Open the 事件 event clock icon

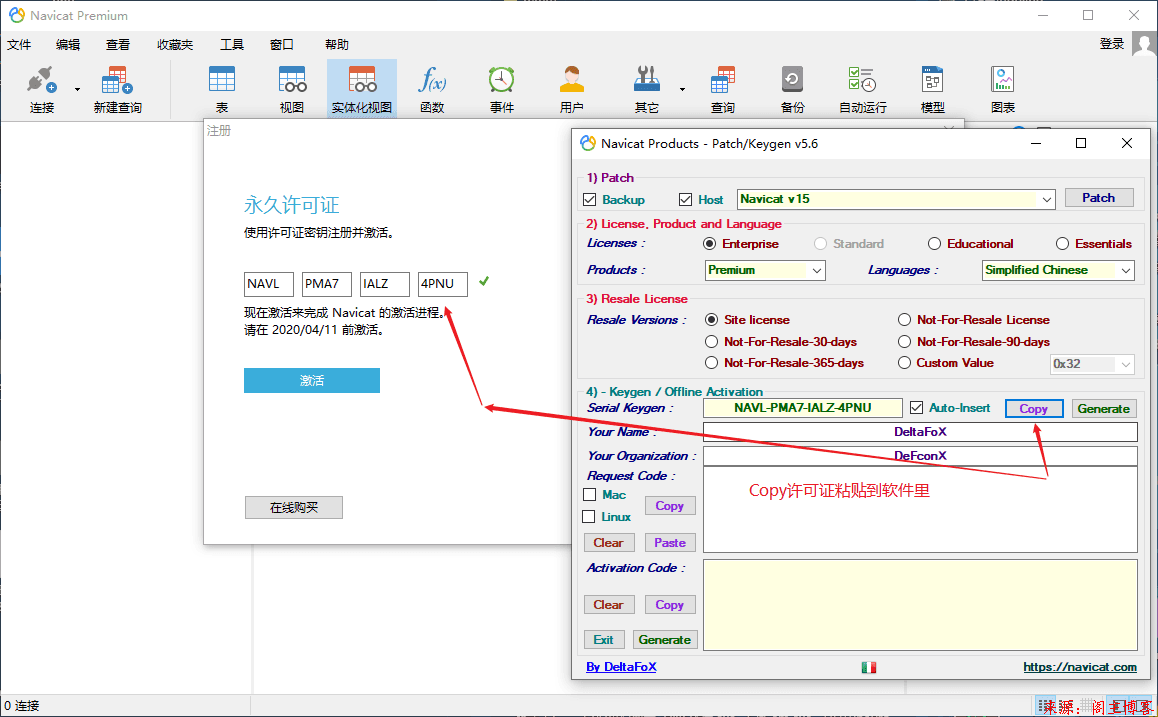(501, 80)
